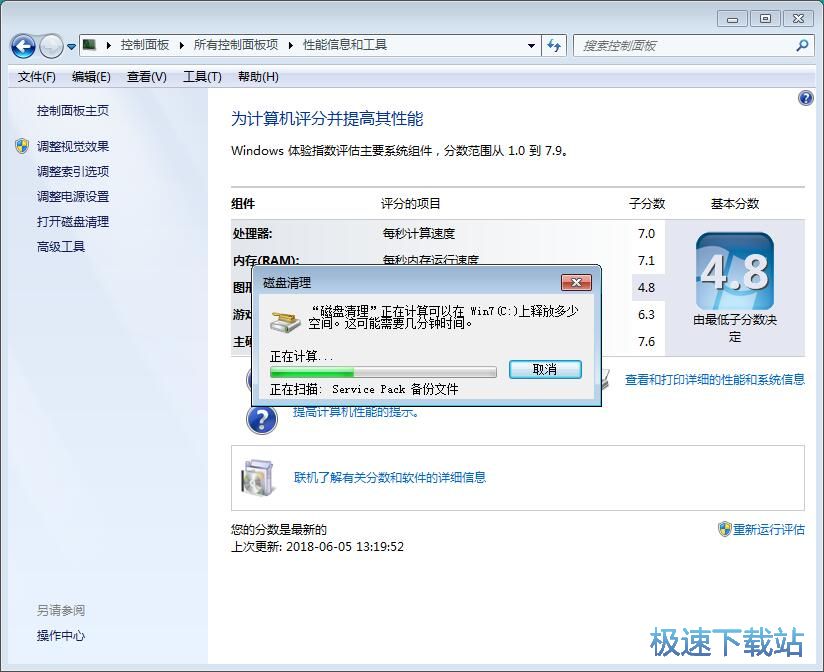This screenshot has width=824, height=672.
Task: Expand the arrow before 控制面板 breadcrumb
Action: pos(109,45)
